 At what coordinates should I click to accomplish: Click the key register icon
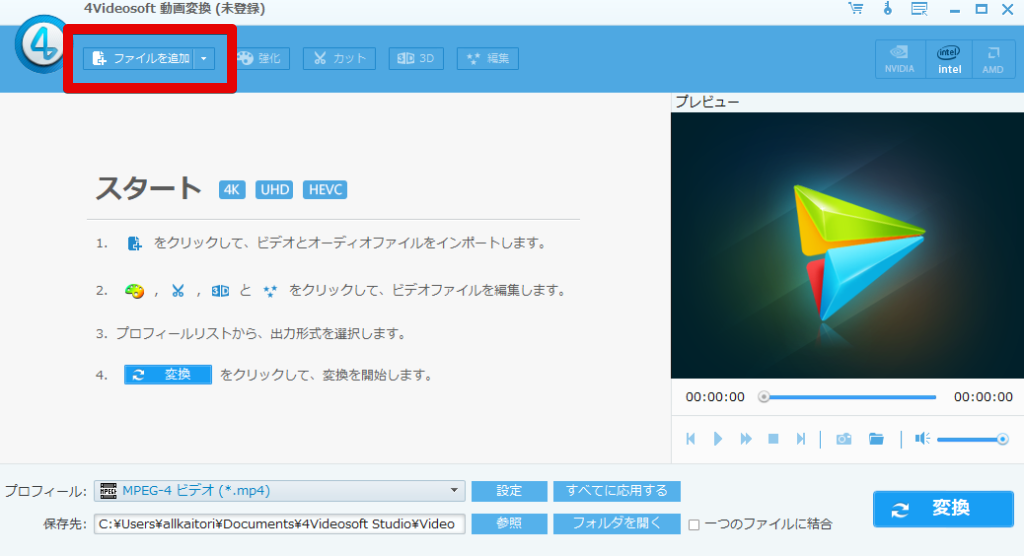[888, 8]
